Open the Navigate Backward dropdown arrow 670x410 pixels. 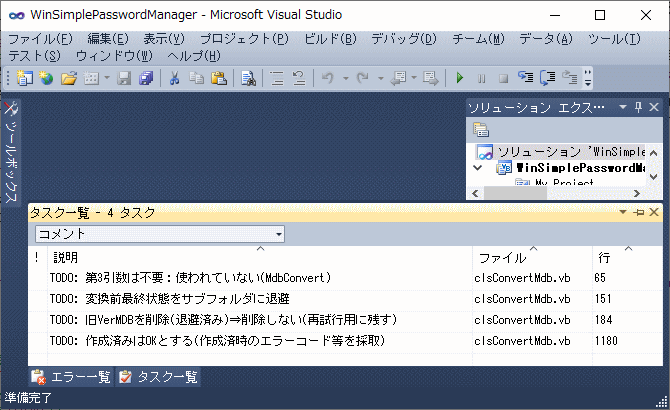pyautogui.click(x=414, y=78)
